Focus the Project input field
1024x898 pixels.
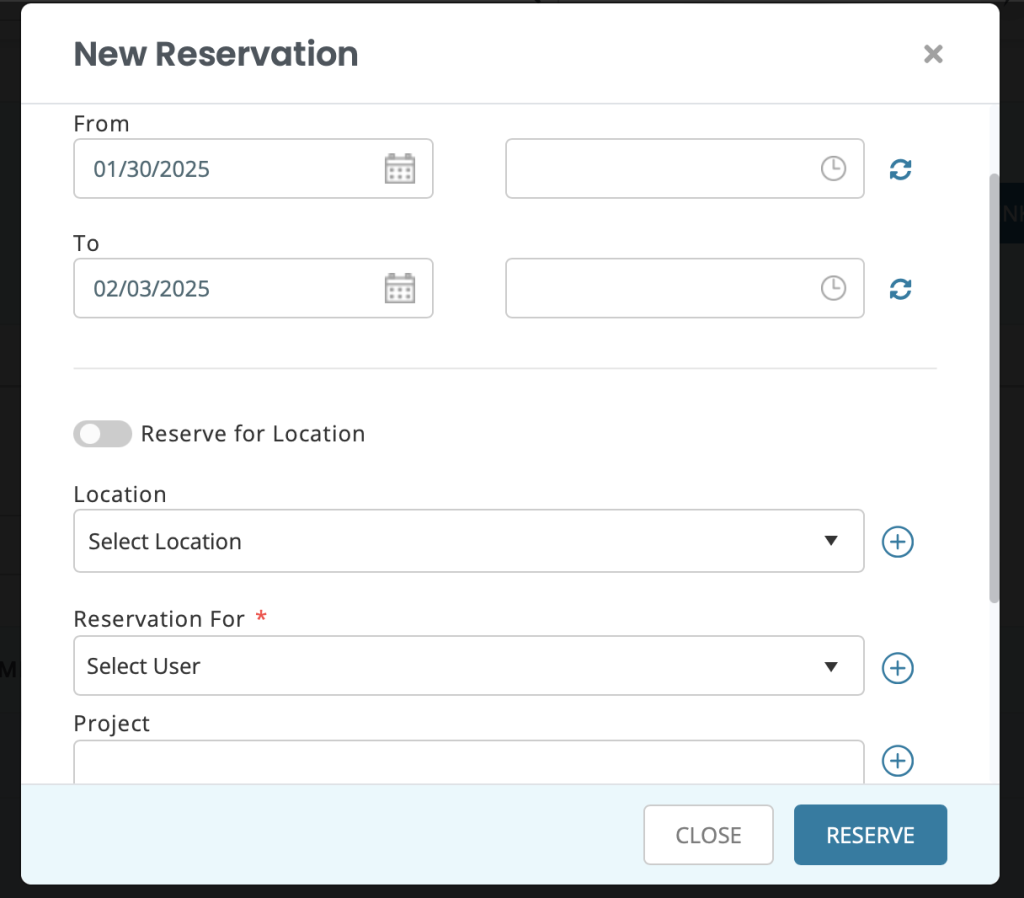point(469,762)
